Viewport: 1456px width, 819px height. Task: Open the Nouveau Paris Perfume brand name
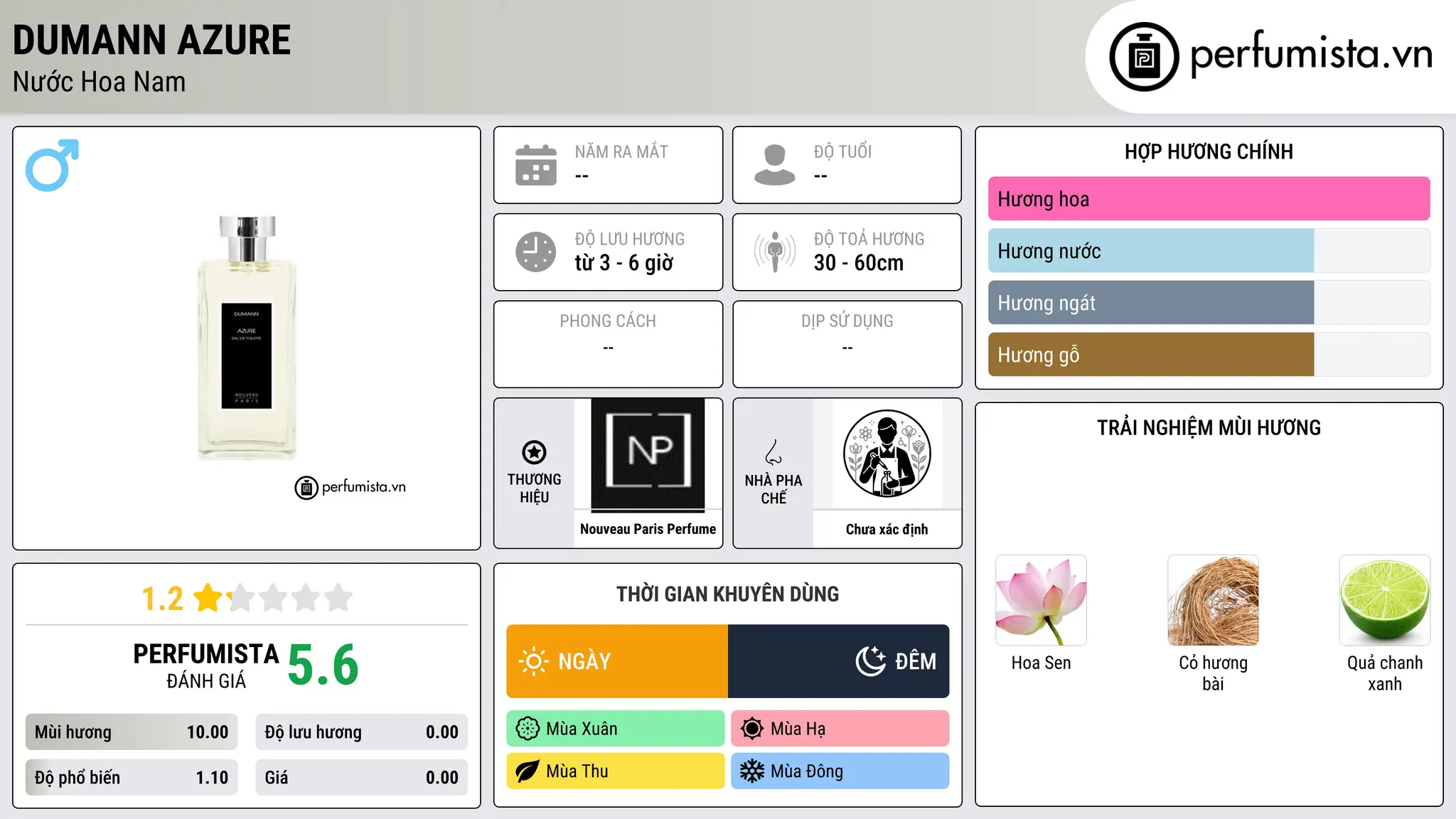(648, 529)
